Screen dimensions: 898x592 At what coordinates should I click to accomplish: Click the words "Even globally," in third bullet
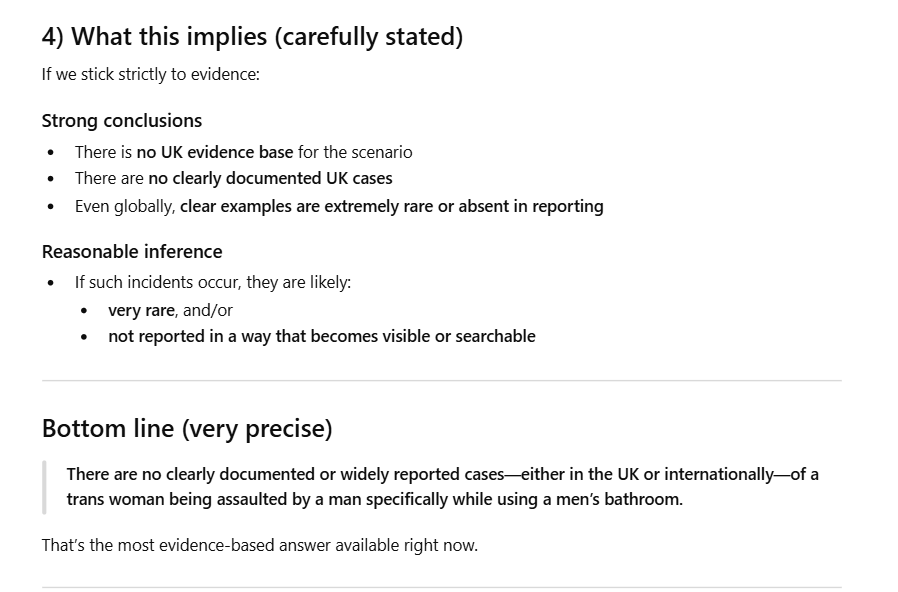pos(125,207)
